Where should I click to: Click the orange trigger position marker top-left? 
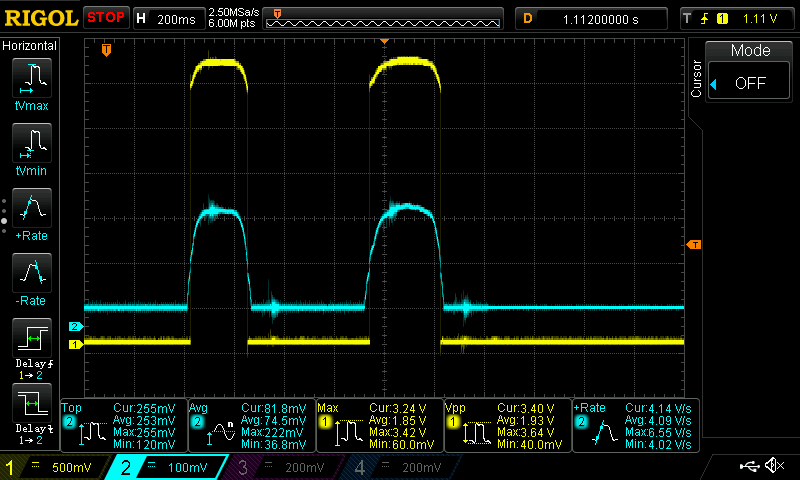tap(106, 50)
